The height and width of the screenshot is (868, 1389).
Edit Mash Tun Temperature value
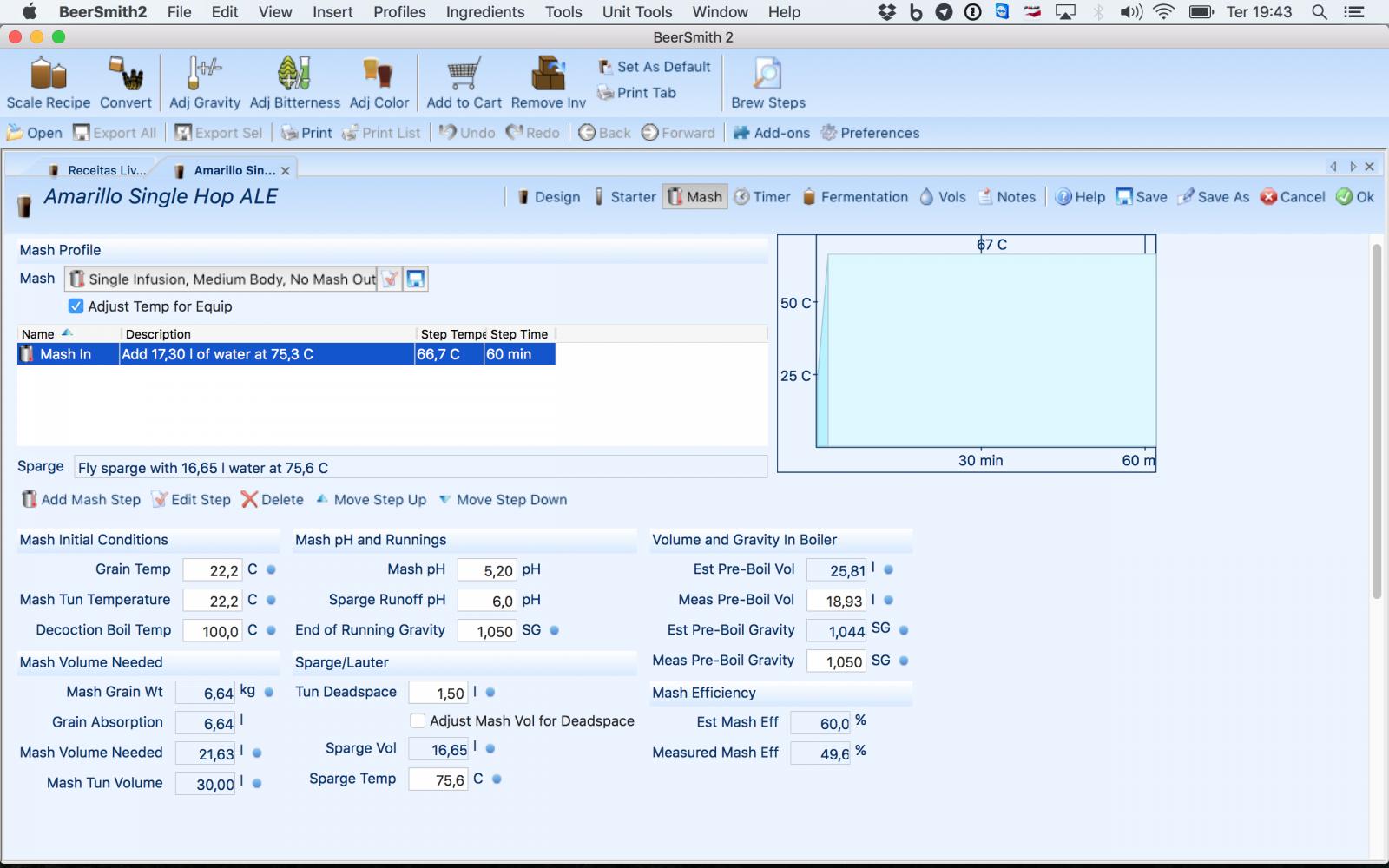click(213, 601)
